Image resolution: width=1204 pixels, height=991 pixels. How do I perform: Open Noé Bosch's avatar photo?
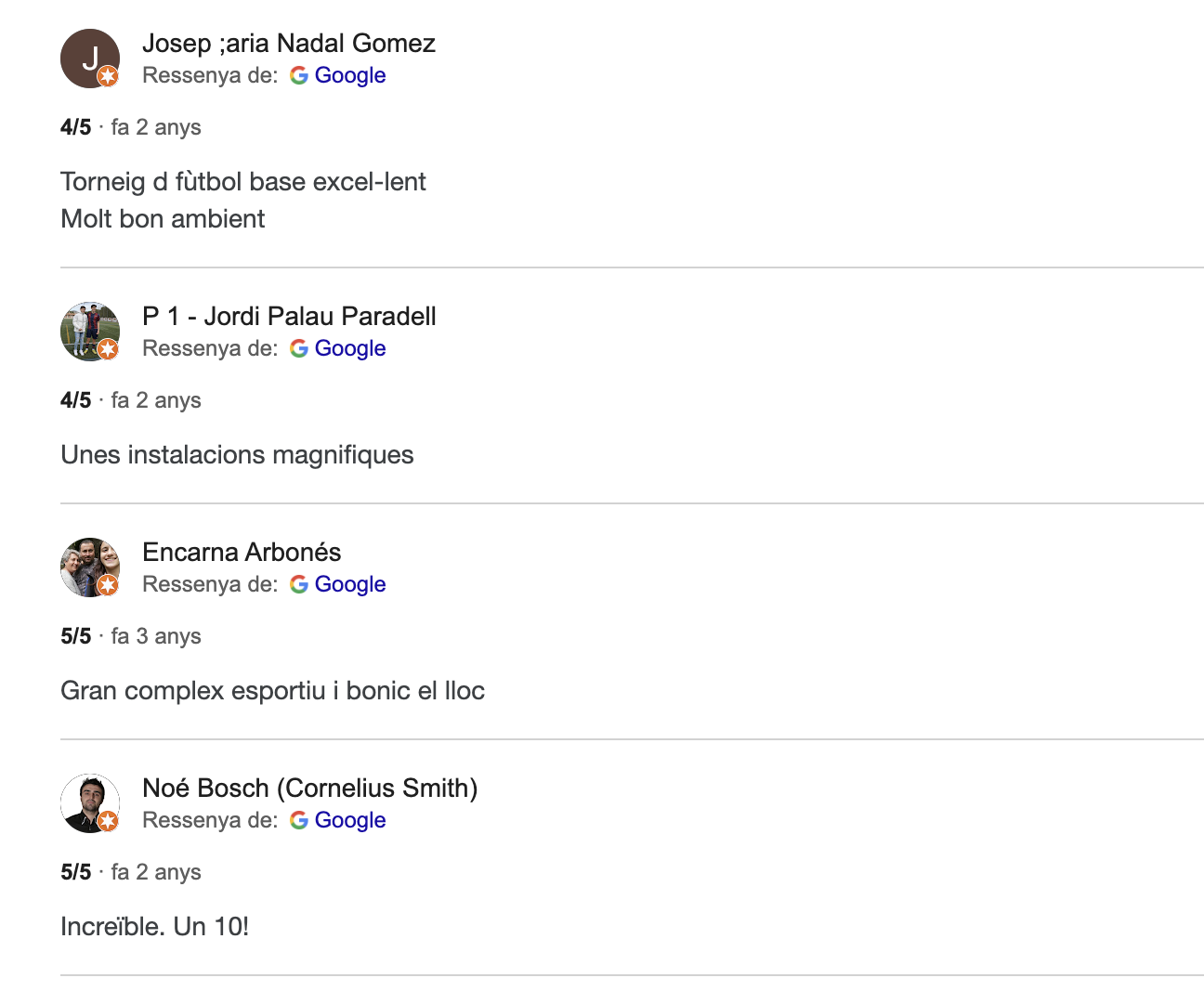pyautogui.click(x=89, y=802)
